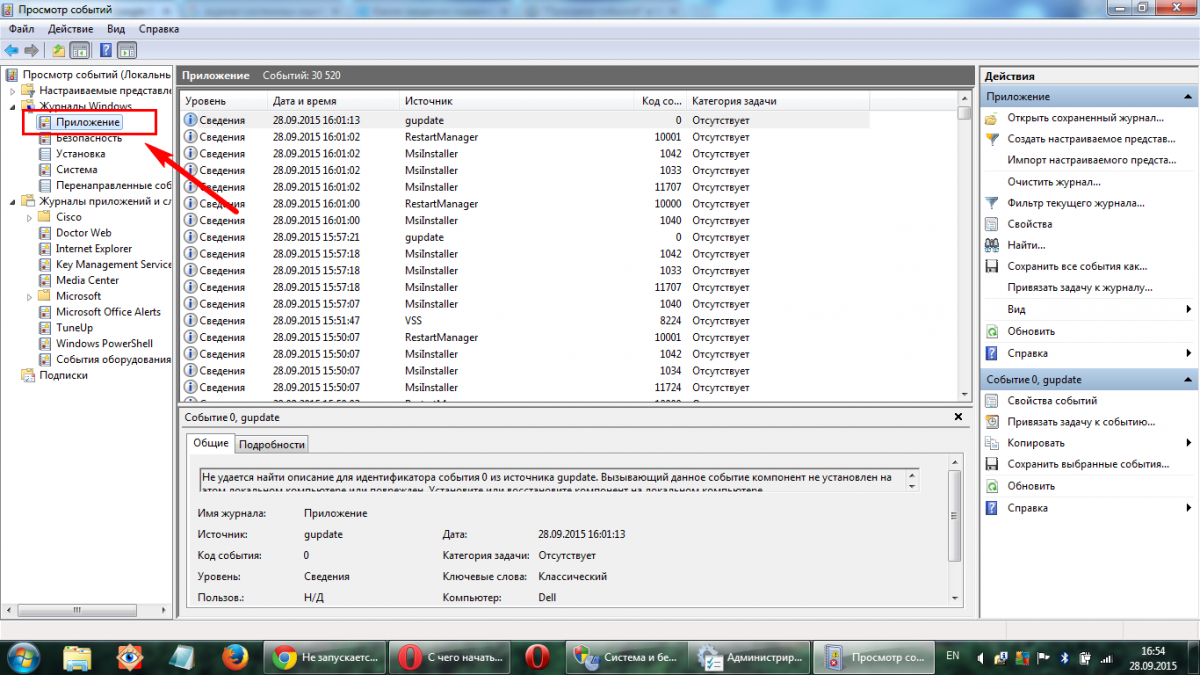Click the Открыть сохраненный журнал action icon
The width and height of the screenshot is (1200, 675).
pyautogui.click(x=992, y=118)
